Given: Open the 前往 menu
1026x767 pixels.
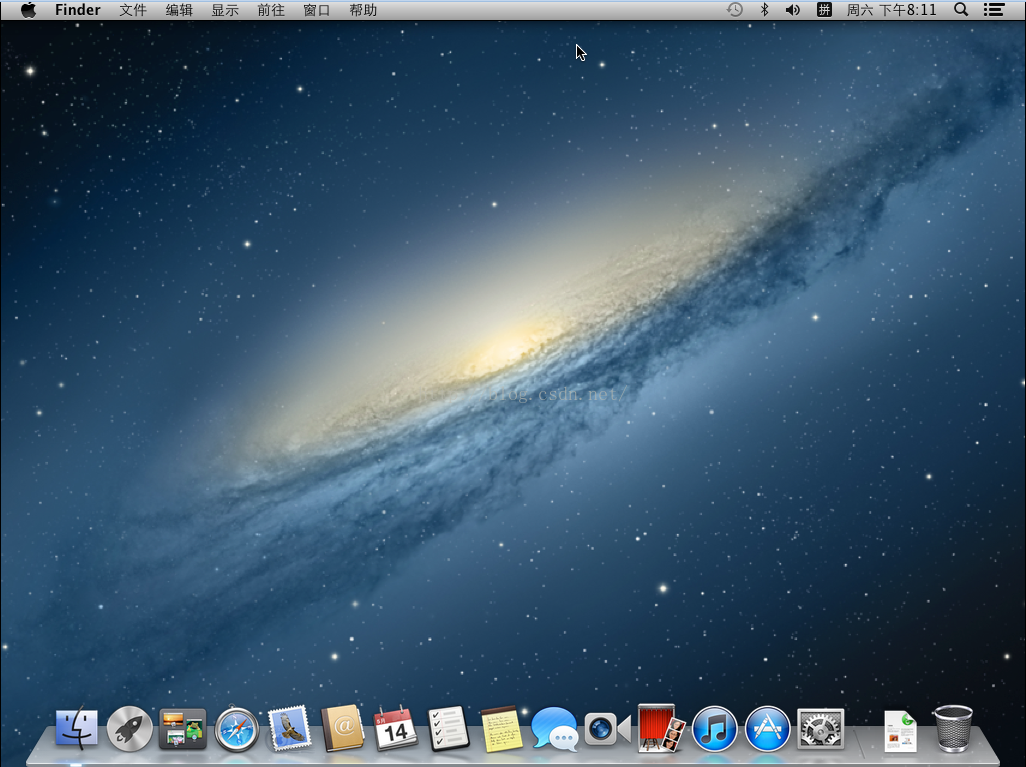Looking at the screenshot, I should [271, 10].
